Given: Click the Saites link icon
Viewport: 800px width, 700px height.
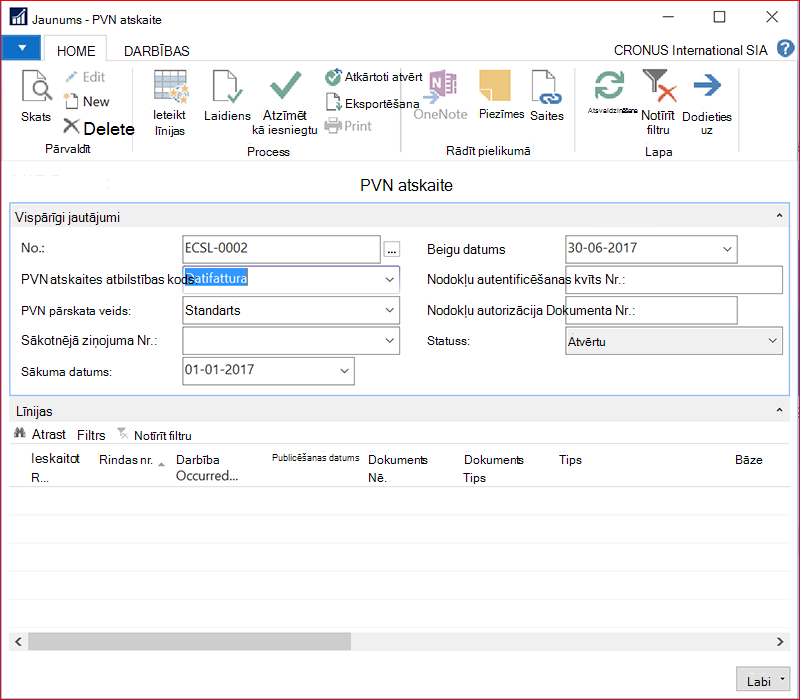Looking at the screenshot, I should point(546,87).
